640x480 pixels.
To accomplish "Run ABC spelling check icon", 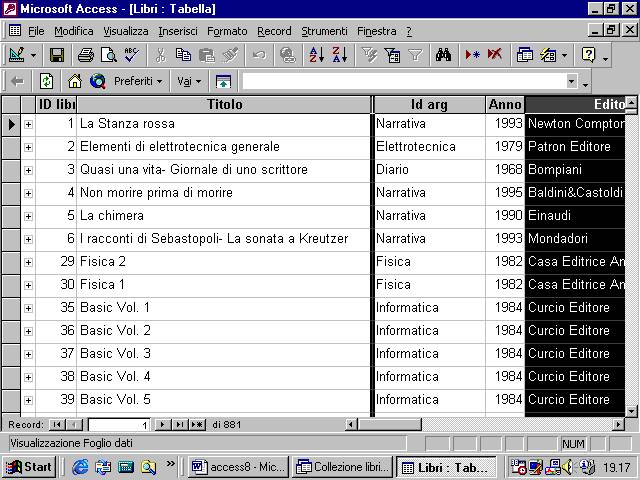I will [x=131, y=55].
